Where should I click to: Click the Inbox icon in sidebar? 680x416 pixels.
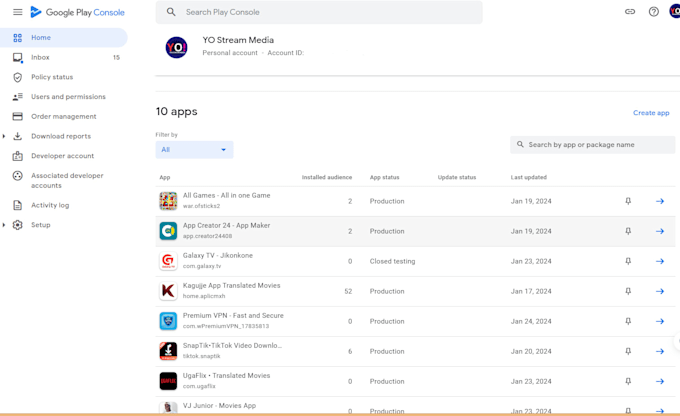17,57
